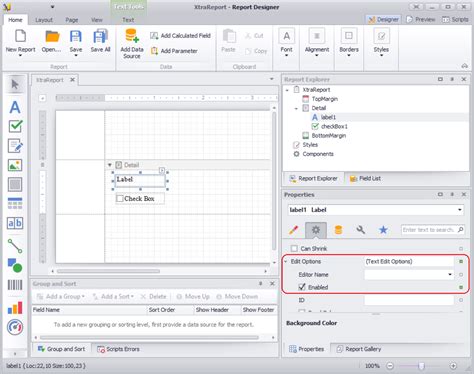474x374 pixels.
Task: Switch to the Page ribbon tab
Action: coord(72,20)
